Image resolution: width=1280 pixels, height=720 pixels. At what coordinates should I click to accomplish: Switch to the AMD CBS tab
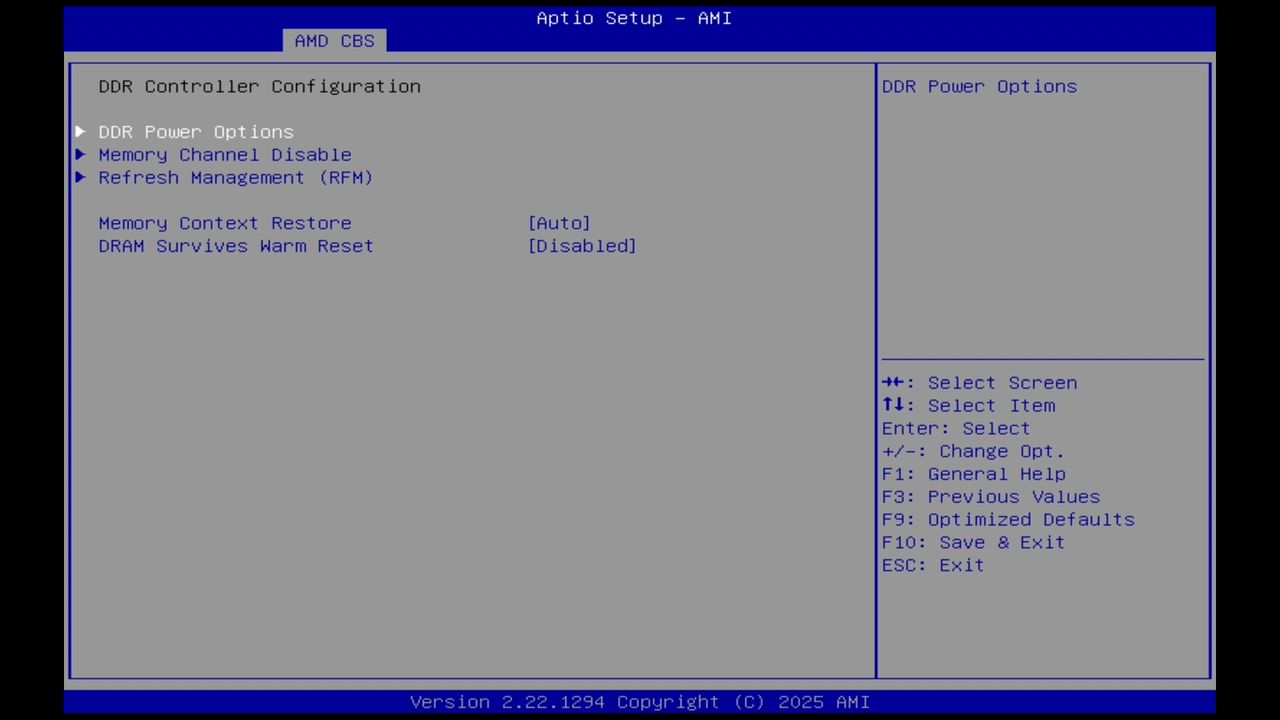coord(334,40)
